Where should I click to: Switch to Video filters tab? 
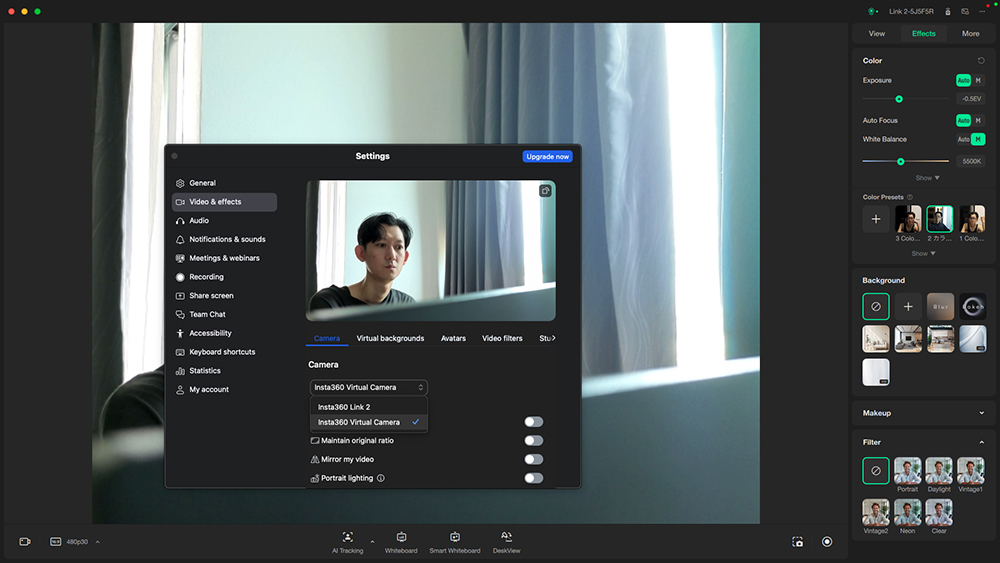(x=502, y=339)
